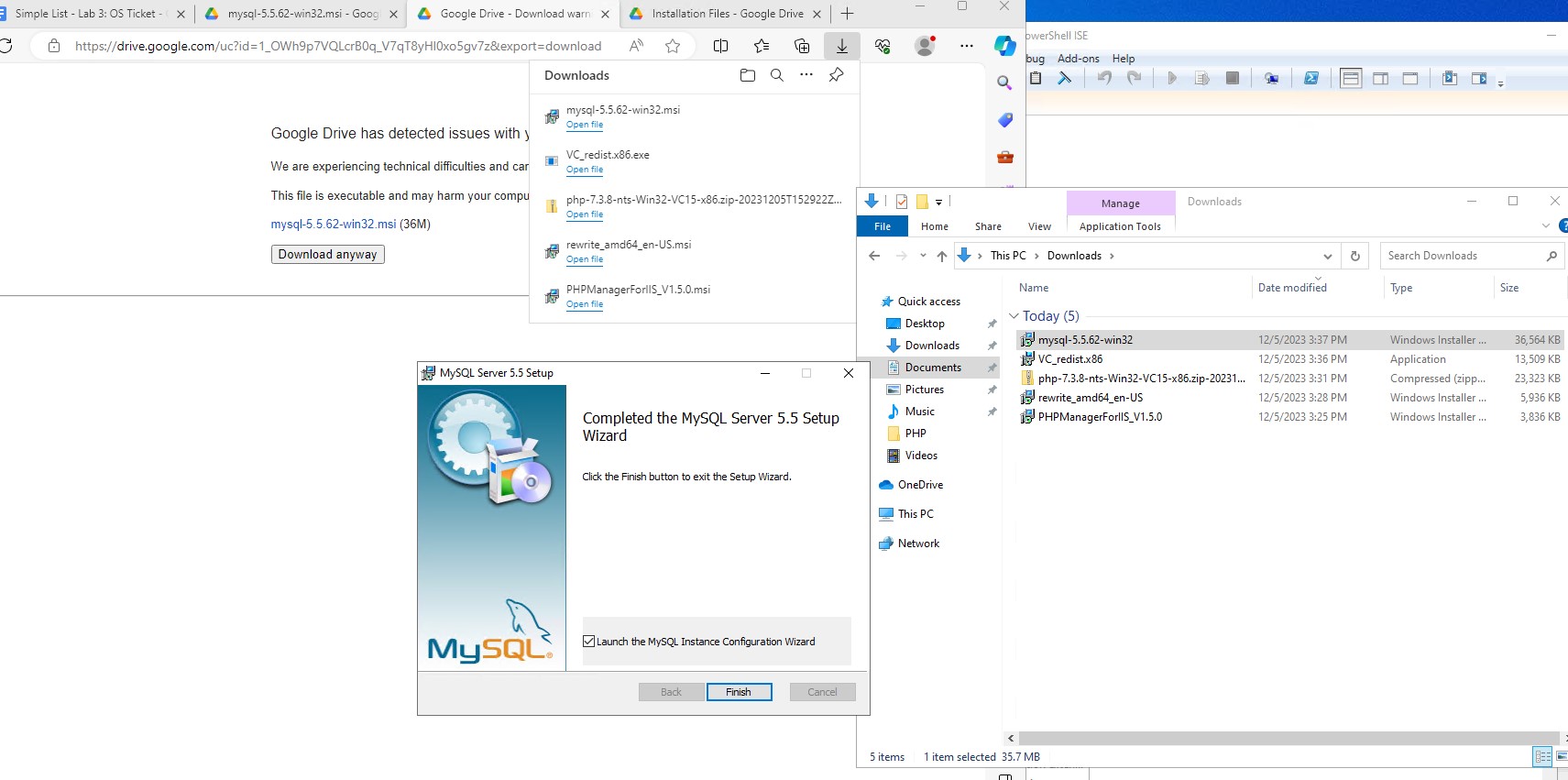Collapse the Today (5) group

pos(1014,316)
